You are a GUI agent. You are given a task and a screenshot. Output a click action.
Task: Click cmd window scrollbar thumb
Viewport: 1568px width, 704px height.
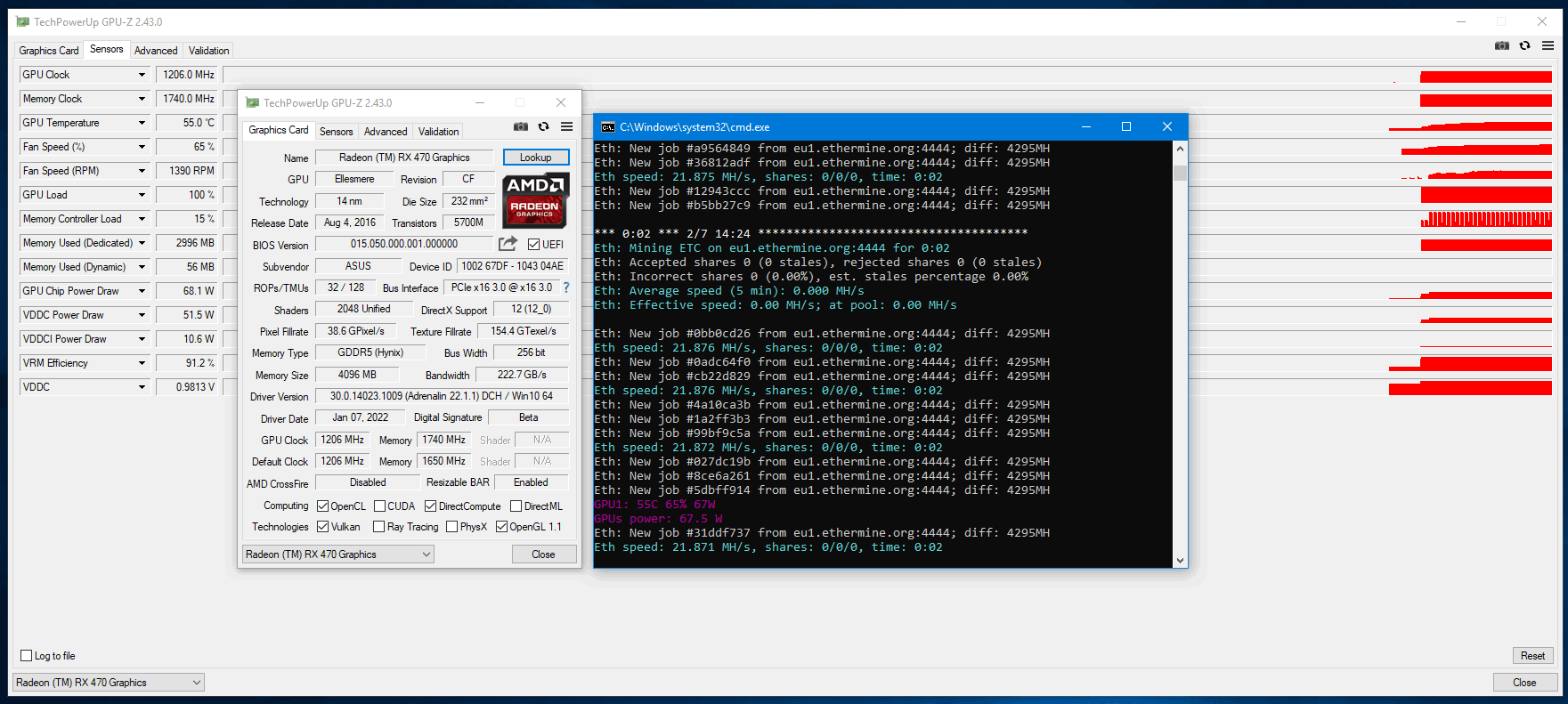[1181, 173]
